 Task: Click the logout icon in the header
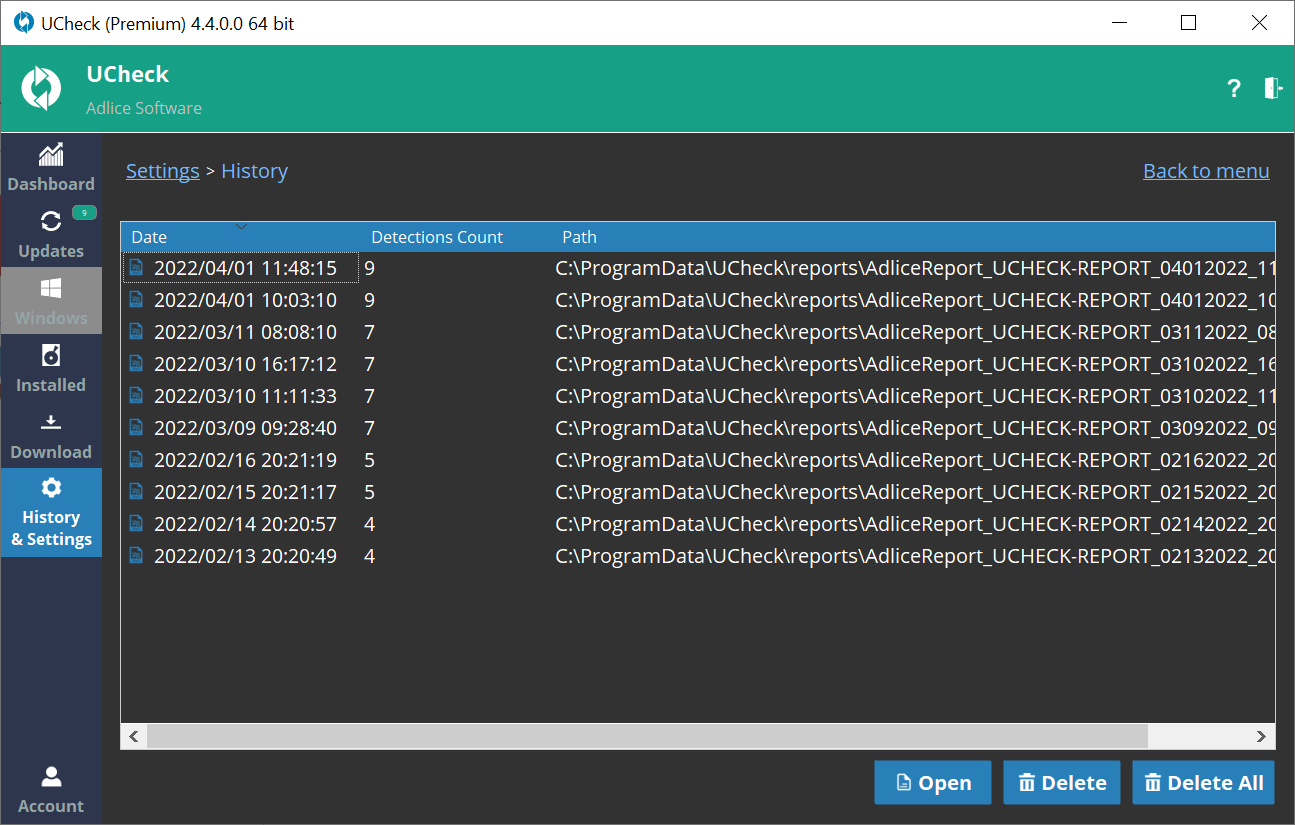[1272, 89]
